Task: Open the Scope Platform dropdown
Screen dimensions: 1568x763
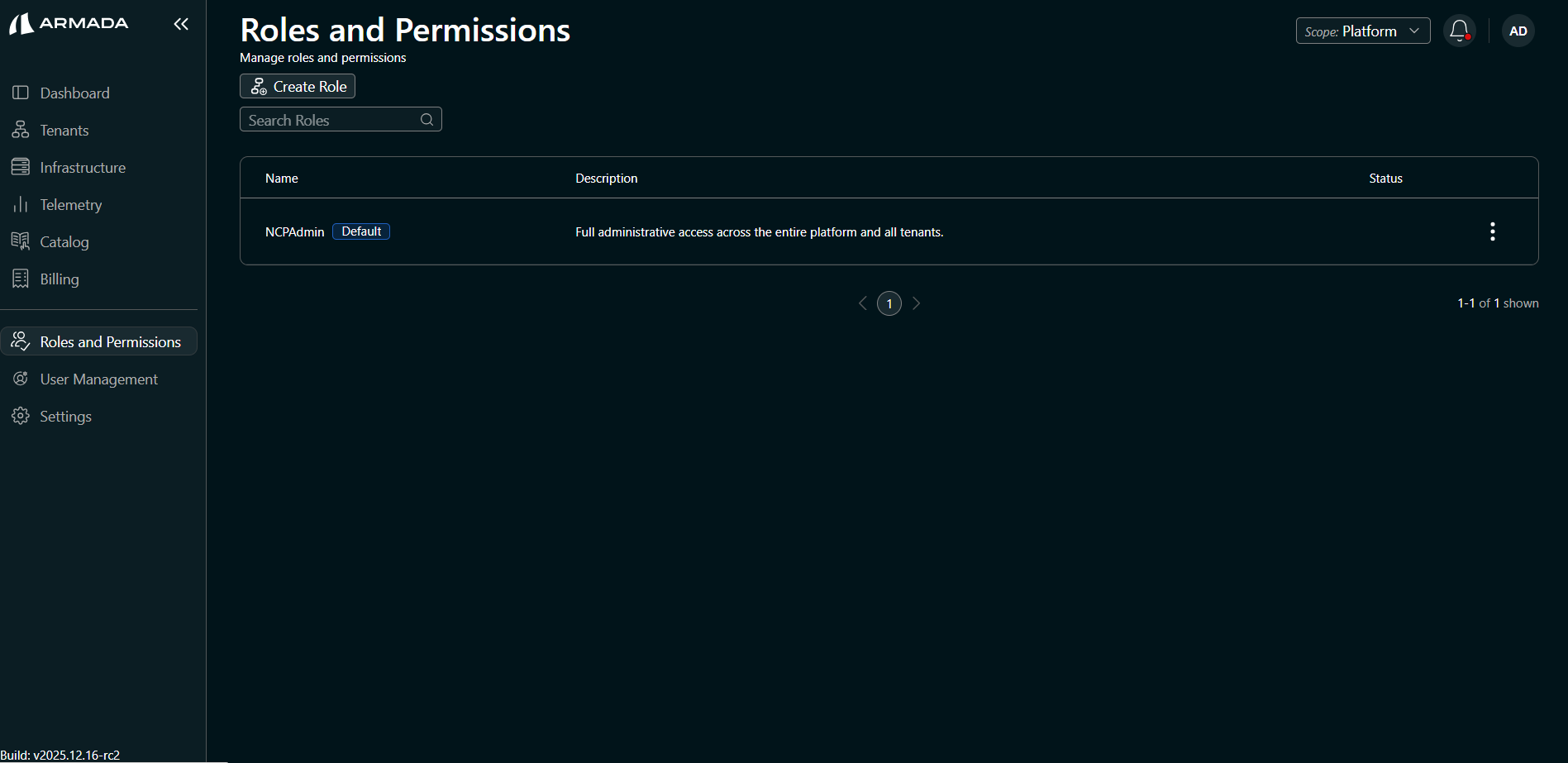Action: click(x=1362, y=31)
